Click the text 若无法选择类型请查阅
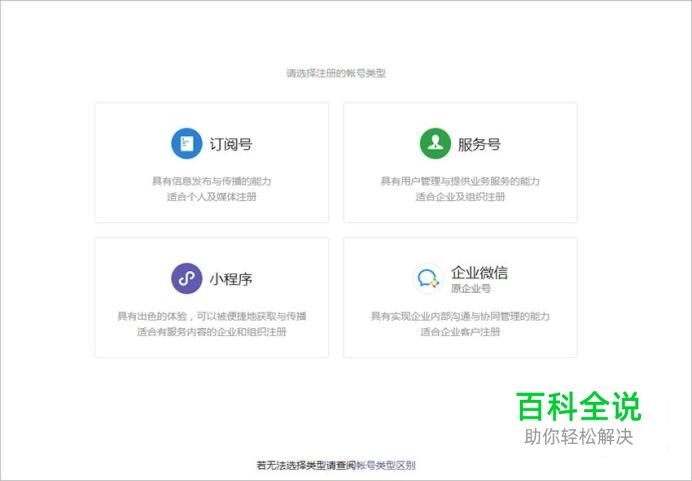This screenshot has width=692, height=481. (306, 465)
